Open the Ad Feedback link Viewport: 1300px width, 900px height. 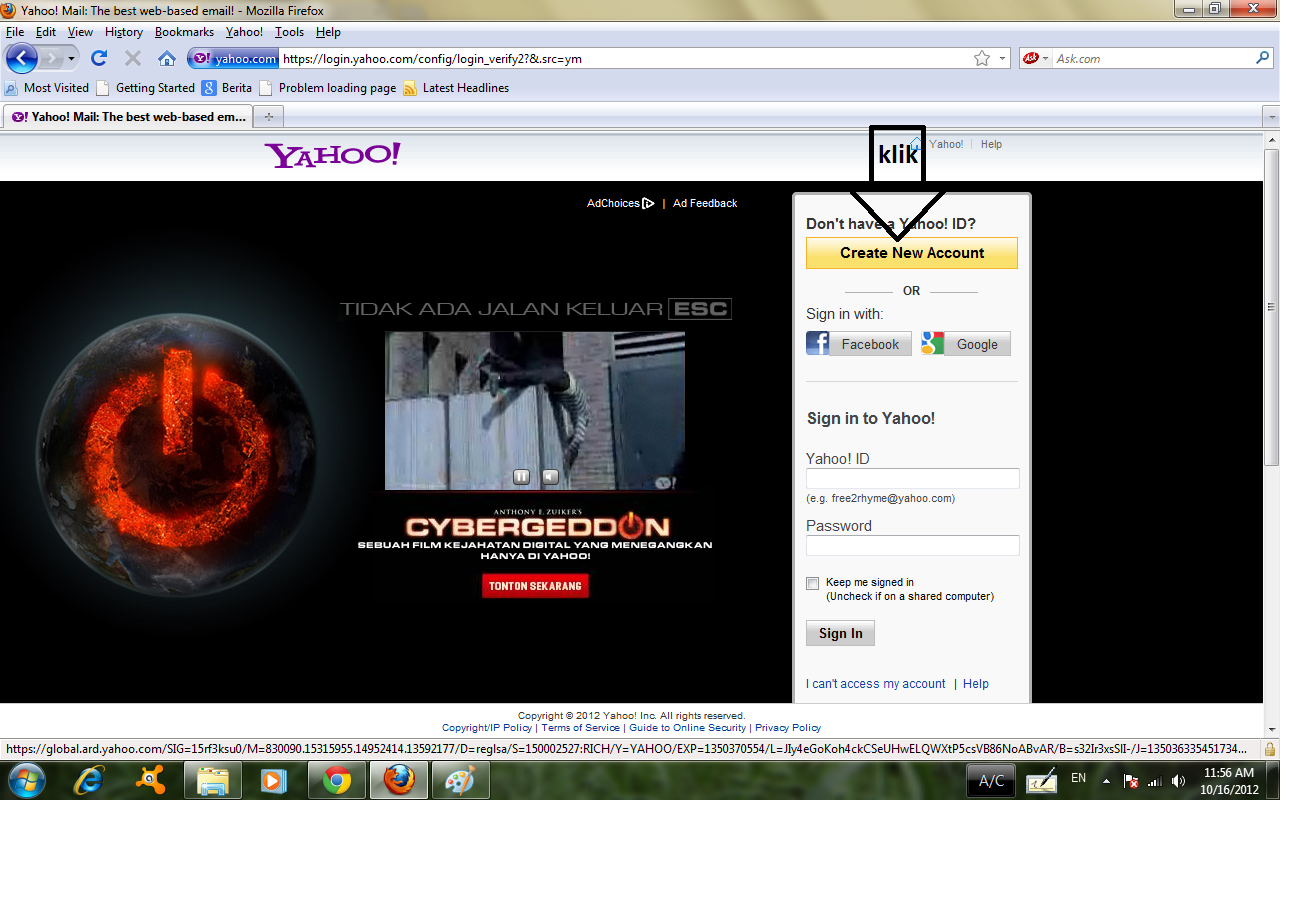(x=705, y=203)
